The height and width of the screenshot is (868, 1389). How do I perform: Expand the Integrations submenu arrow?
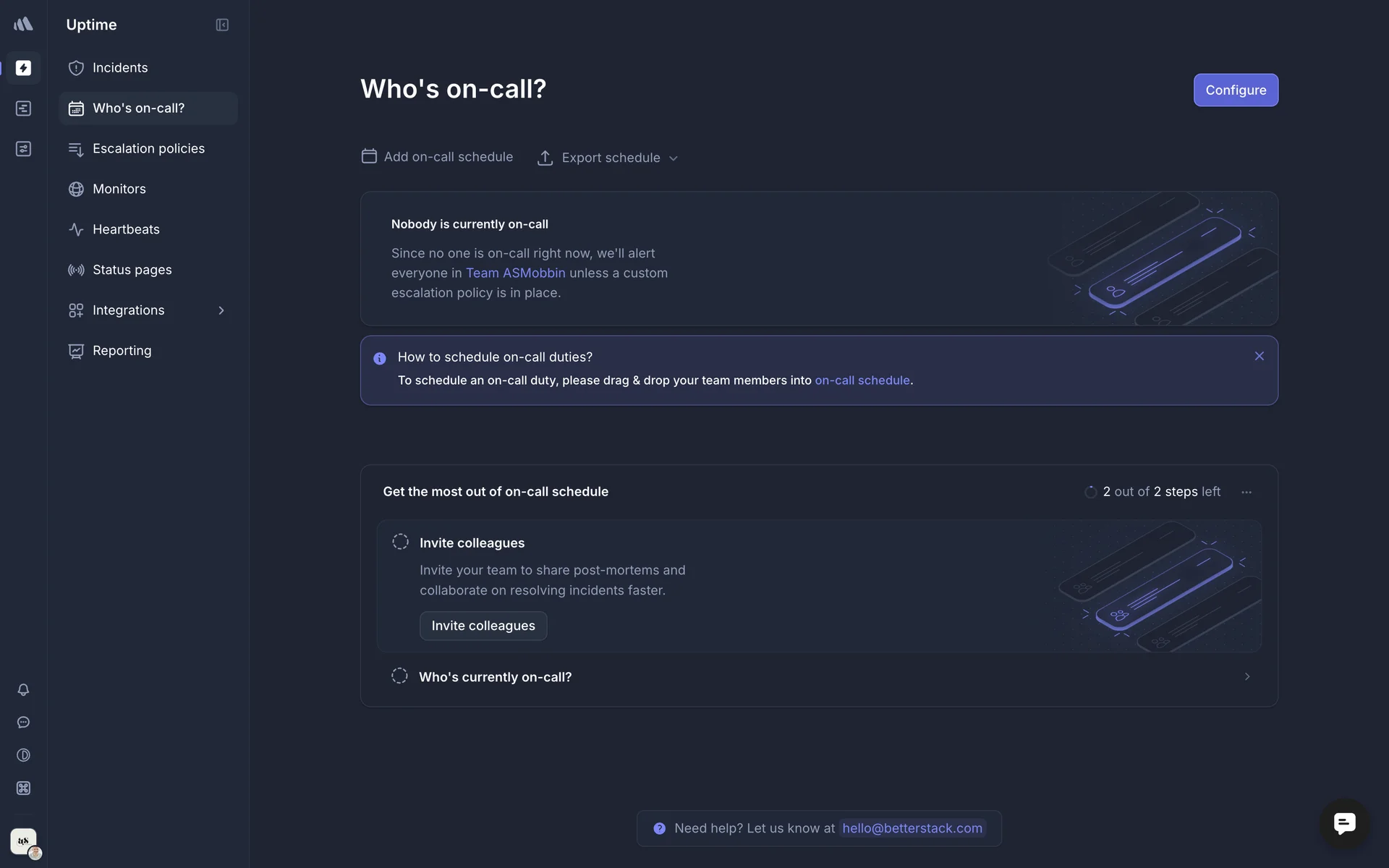[x=221, y=310]
